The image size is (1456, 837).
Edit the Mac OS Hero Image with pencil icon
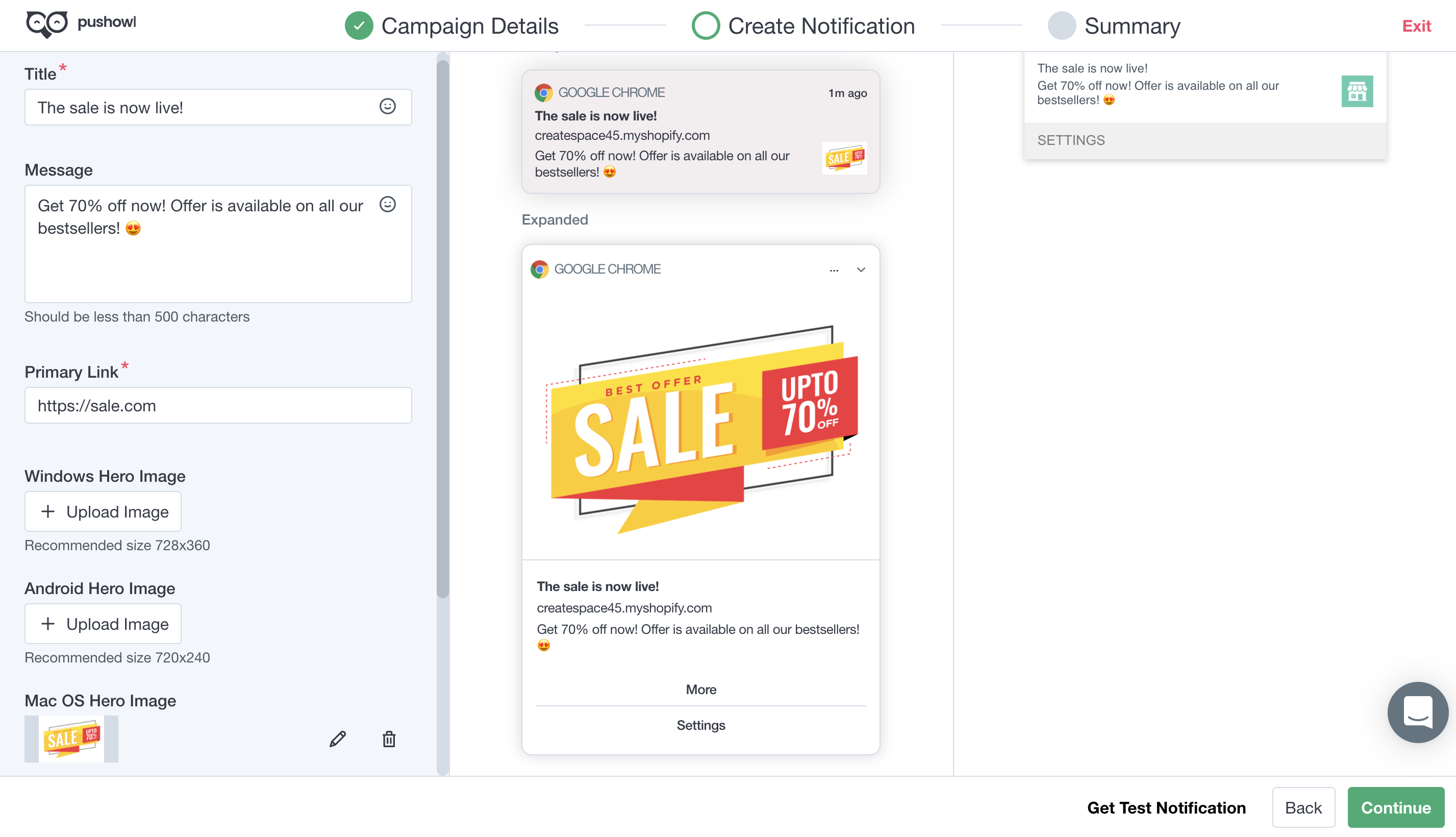(338, 740)
